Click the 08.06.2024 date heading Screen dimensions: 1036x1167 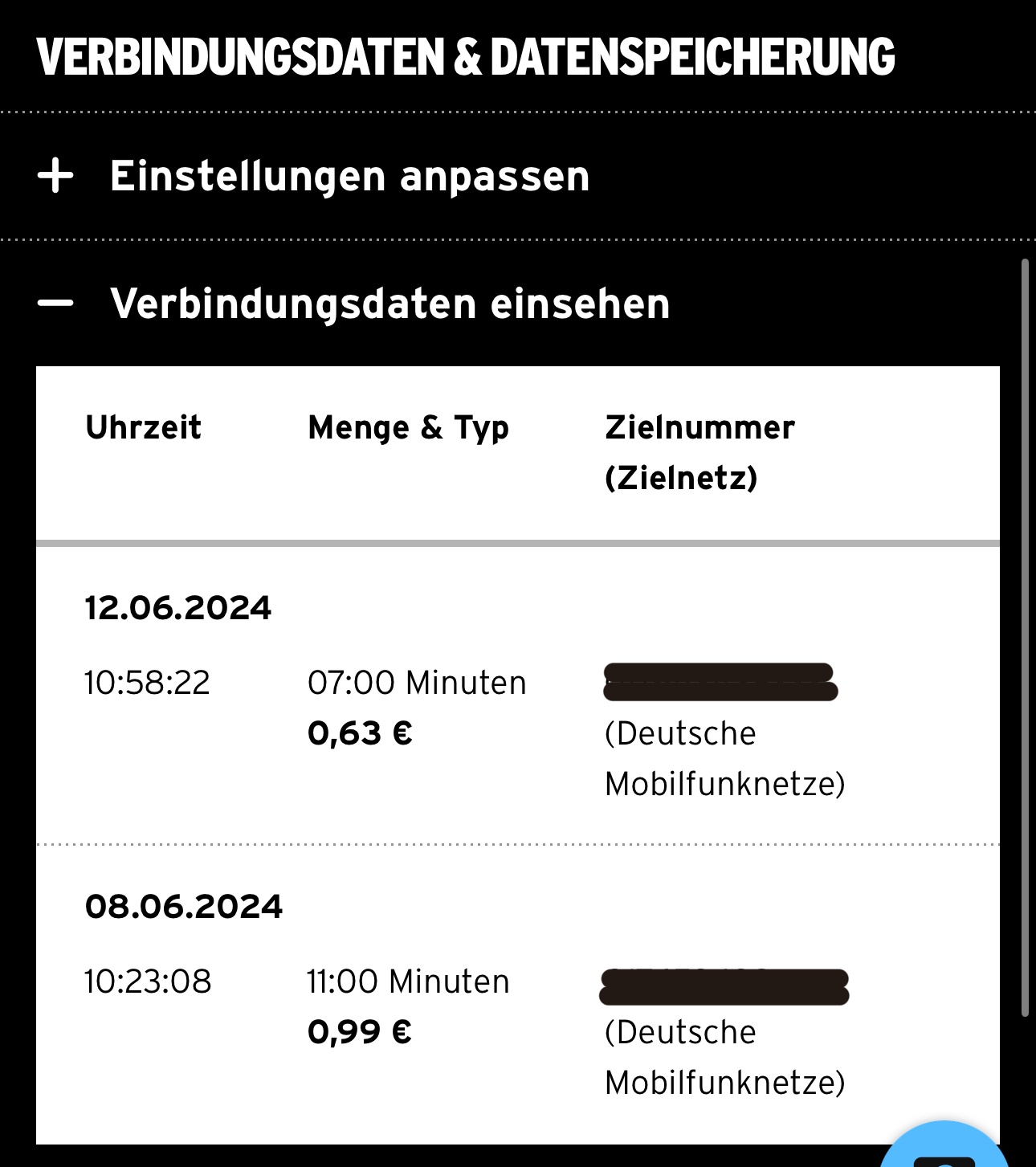(184, 907)
